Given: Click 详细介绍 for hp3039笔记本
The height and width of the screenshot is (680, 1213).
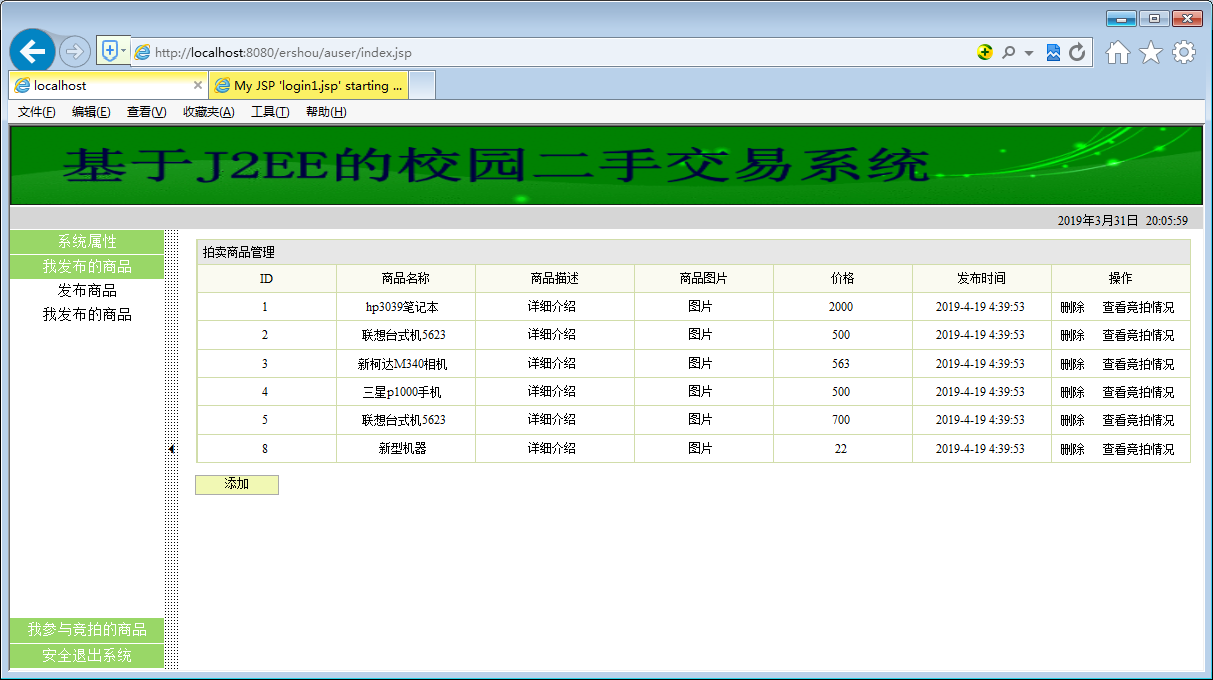Looking at the screenshot, I should coord(552,307).
